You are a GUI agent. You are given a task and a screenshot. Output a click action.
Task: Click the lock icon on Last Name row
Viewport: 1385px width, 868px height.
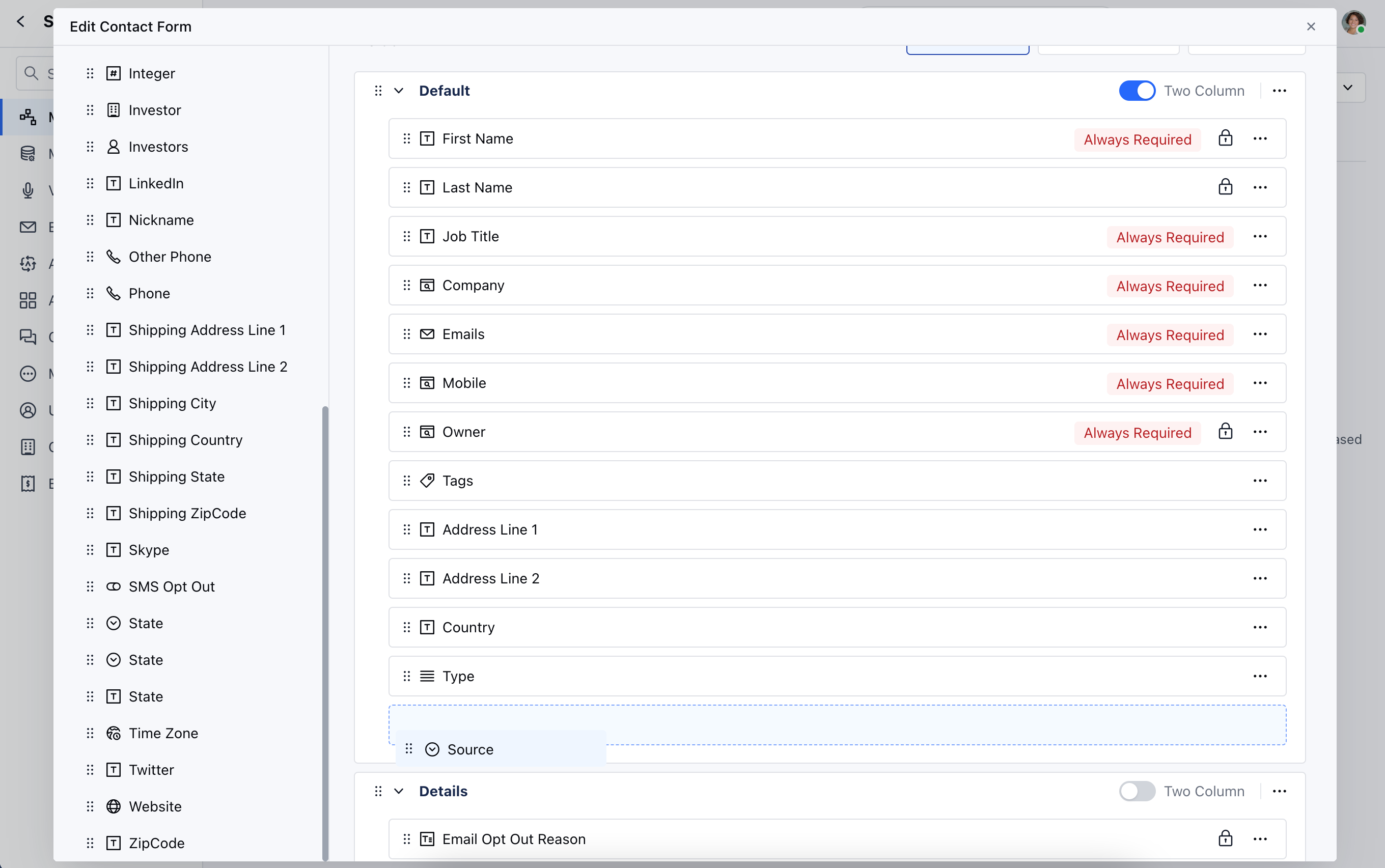[1226, 187]
